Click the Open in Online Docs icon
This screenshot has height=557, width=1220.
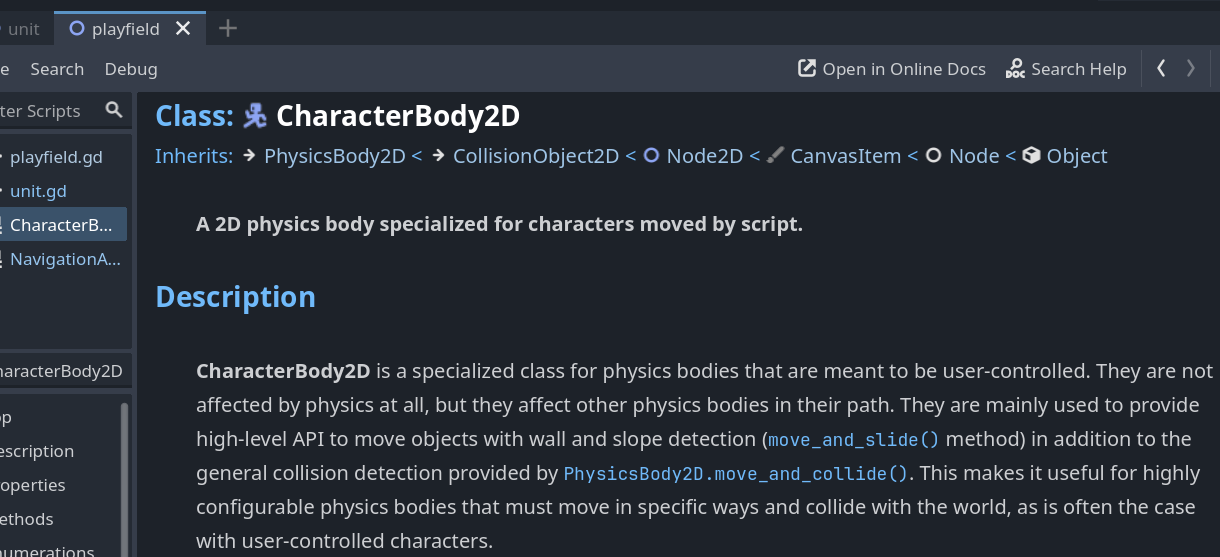(807, 69)
